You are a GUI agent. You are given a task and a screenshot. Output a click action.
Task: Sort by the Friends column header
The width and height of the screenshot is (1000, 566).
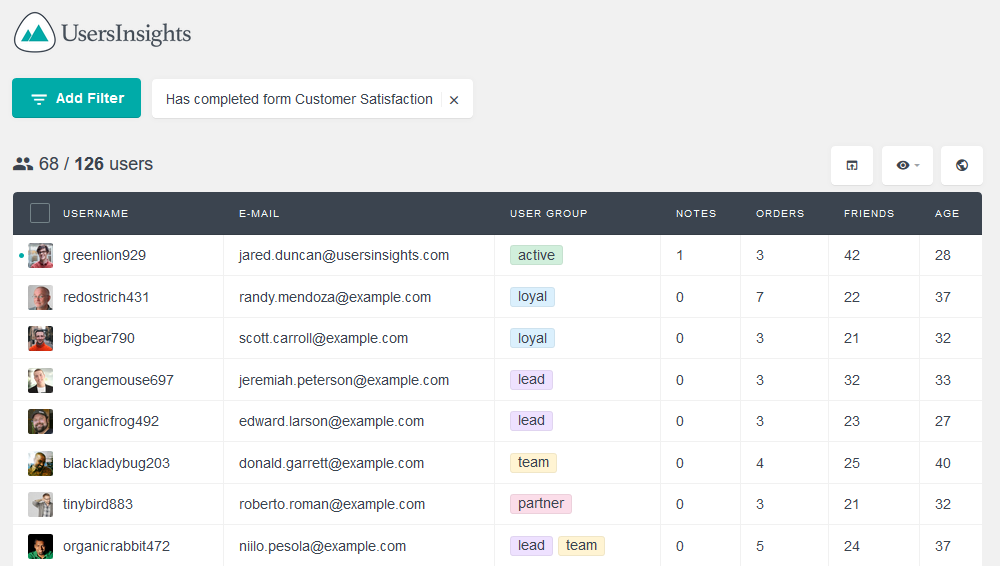[x=869, y=213]
